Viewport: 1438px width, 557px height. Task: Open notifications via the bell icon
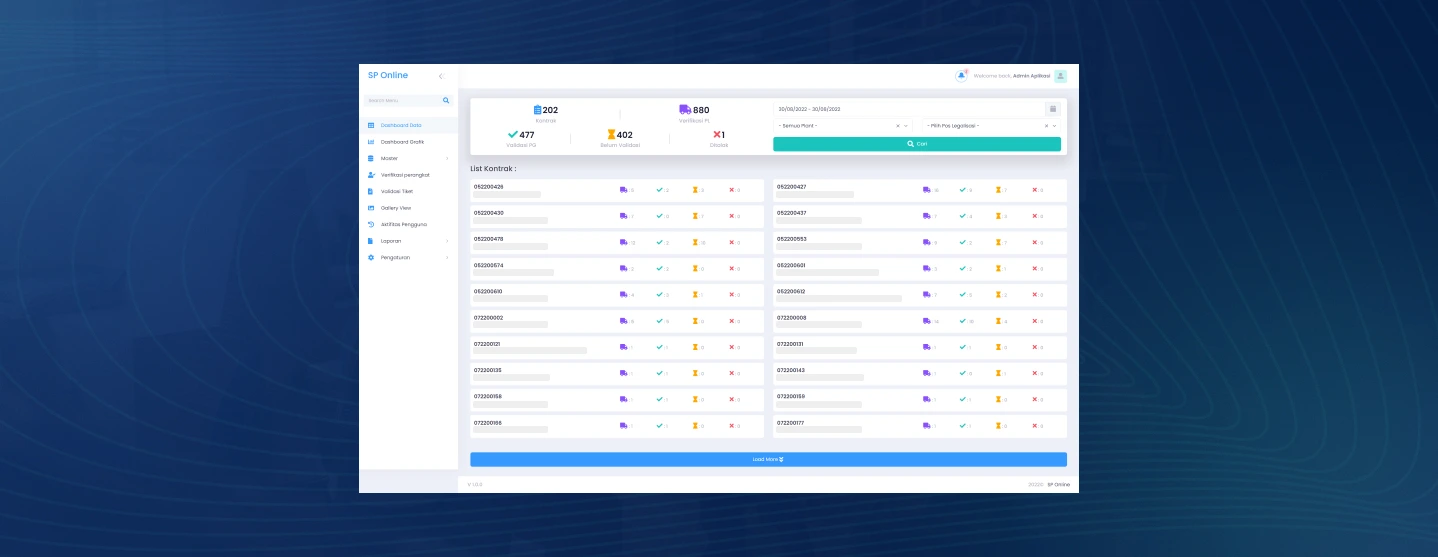coord(962,76)
